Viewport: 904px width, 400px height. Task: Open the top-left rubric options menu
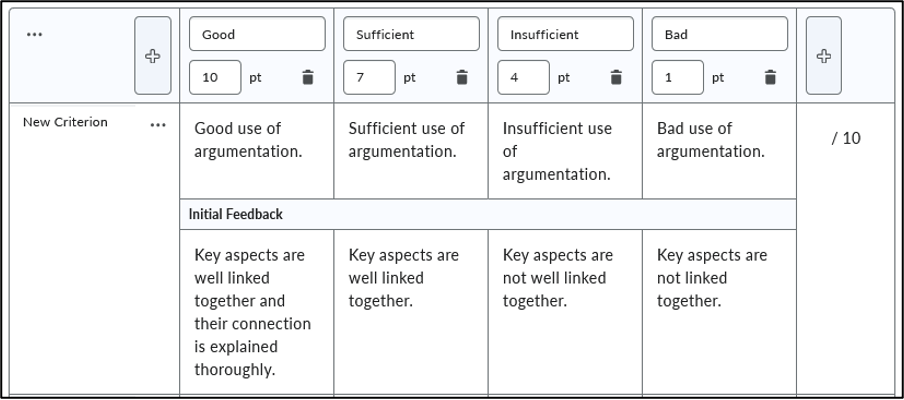35,35
